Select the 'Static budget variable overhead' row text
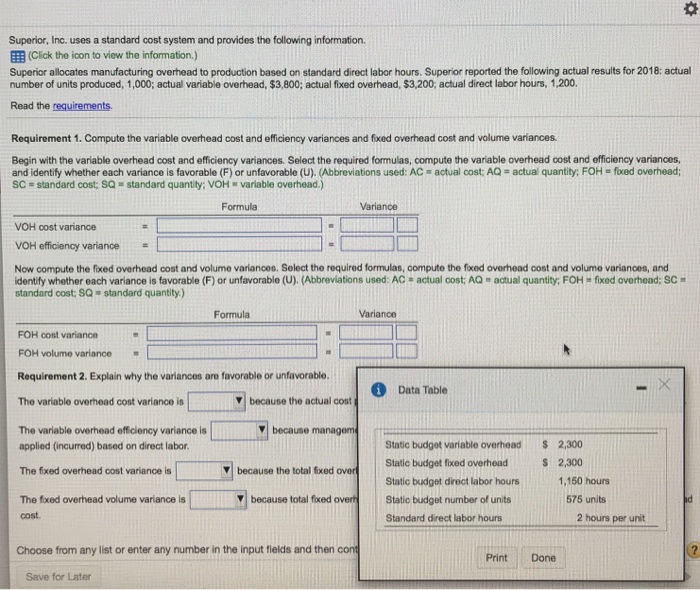Viewport: 700px width, 590px height. pos(453,445)
